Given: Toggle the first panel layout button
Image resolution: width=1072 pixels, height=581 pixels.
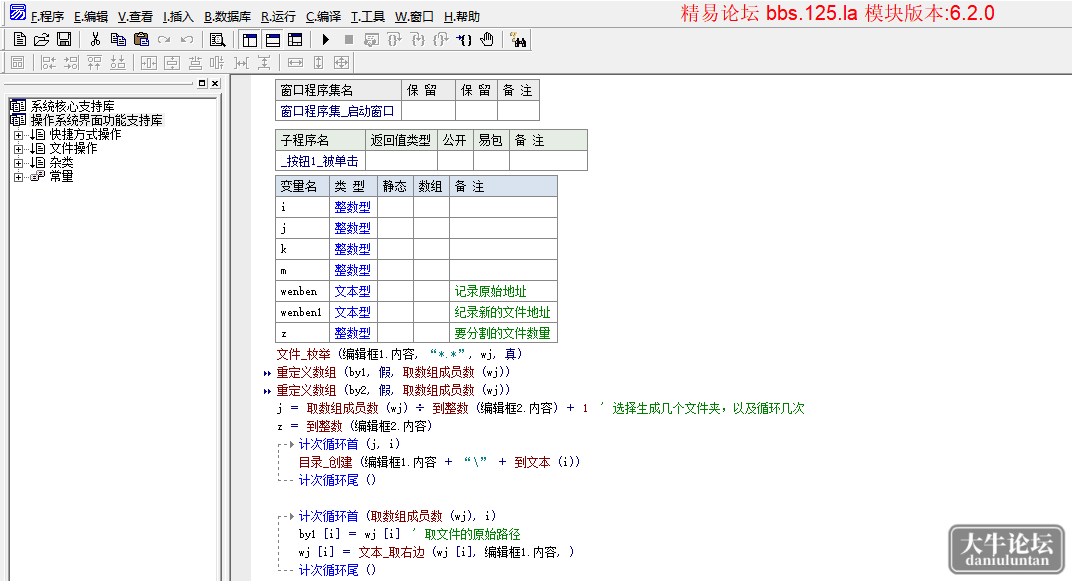Looking at the screenshot, I should pos(250,40).
